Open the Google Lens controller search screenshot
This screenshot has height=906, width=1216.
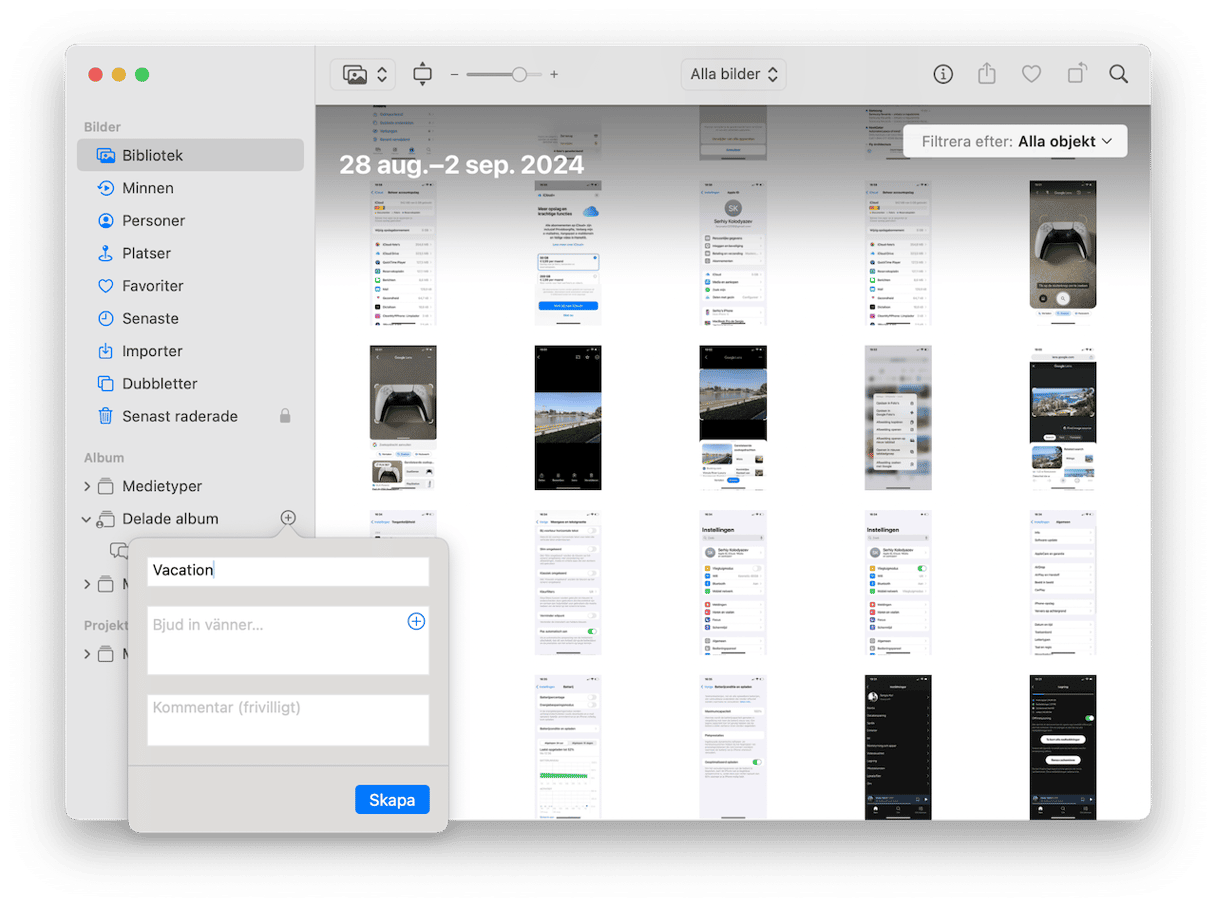click(403, 418)
